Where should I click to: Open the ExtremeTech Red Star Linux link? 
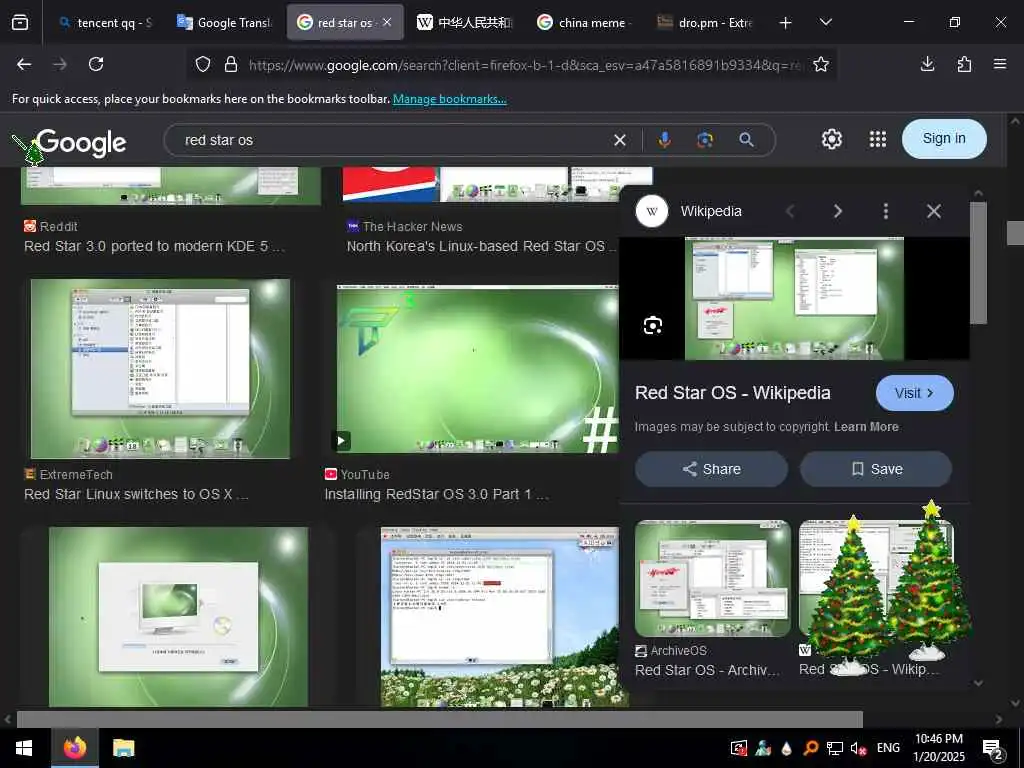(136, 494)
